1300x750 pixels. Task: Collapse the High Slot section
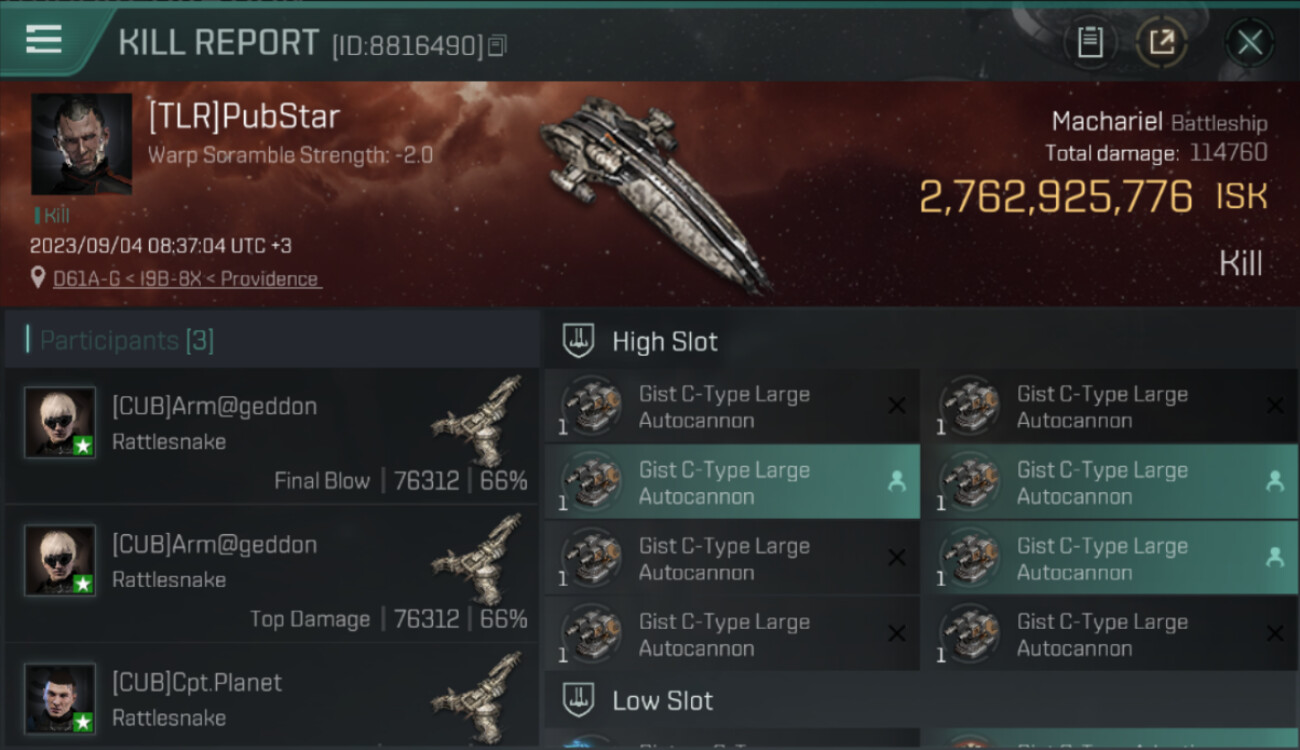pos(665,341)
